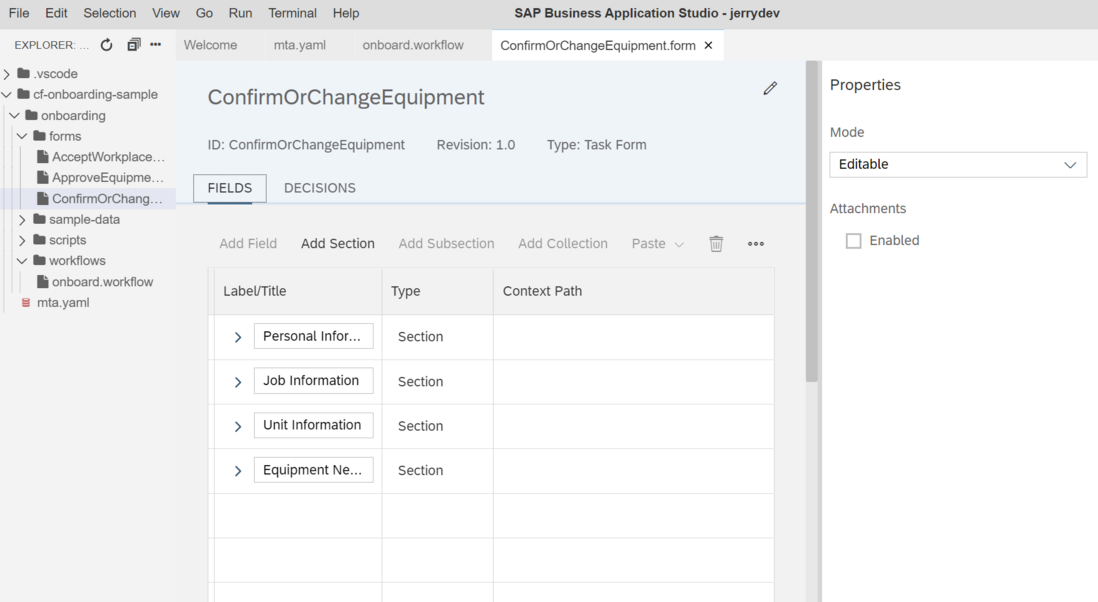This screenshot has height=602, width=1098.
Task: Edit the Equipment Ne... label field
Action: point(314,470)
